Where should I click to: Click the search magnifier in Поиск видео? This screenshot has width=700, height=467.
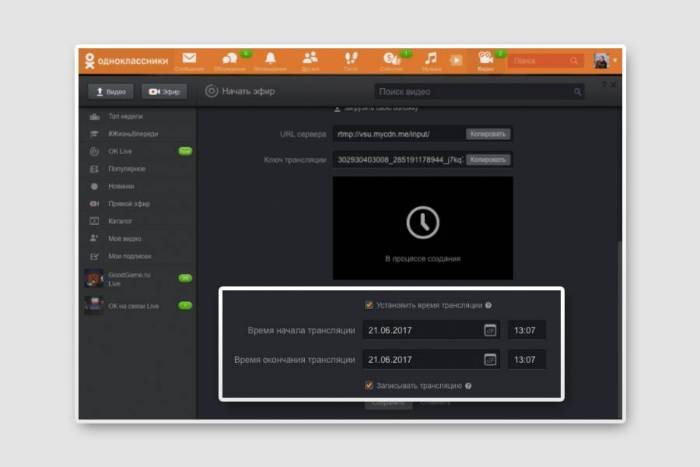click(578, 92)
